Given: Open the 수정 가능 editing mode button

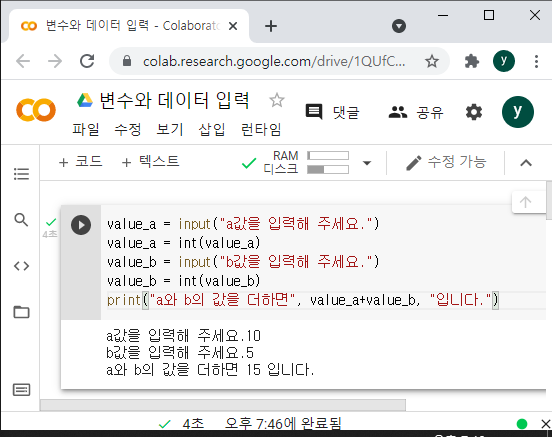Looking at the screenshot, I should (446, 163).
